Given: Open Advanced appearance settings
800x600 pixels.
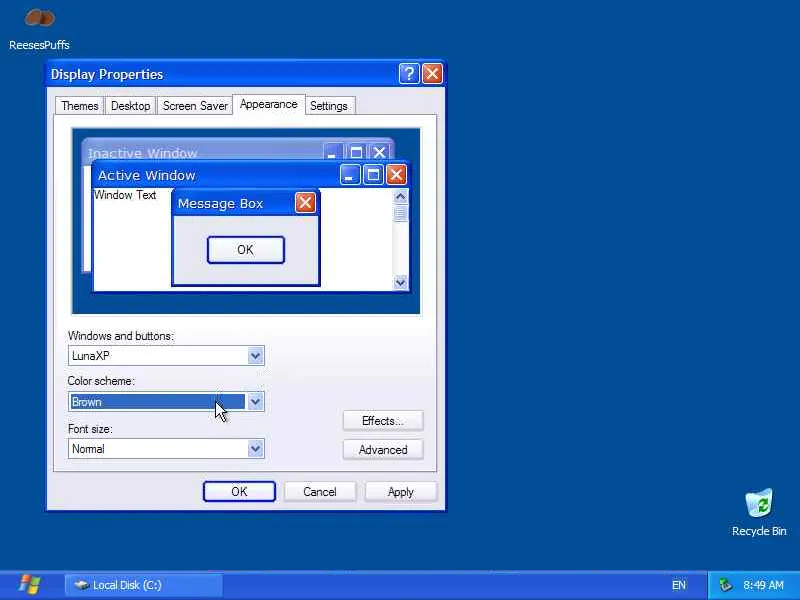Looking at the screenshot, I should click(x=383, y=449).
